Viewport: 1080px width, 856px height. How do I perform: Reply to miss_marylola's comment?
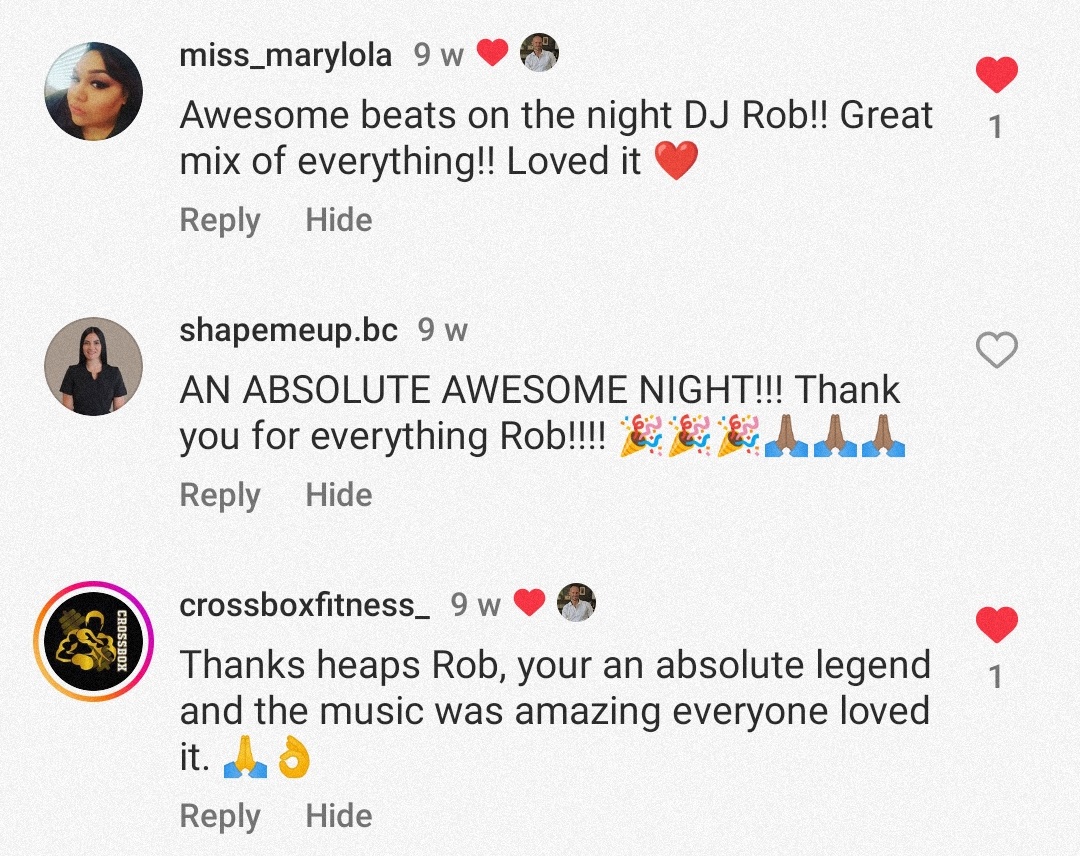220,220
